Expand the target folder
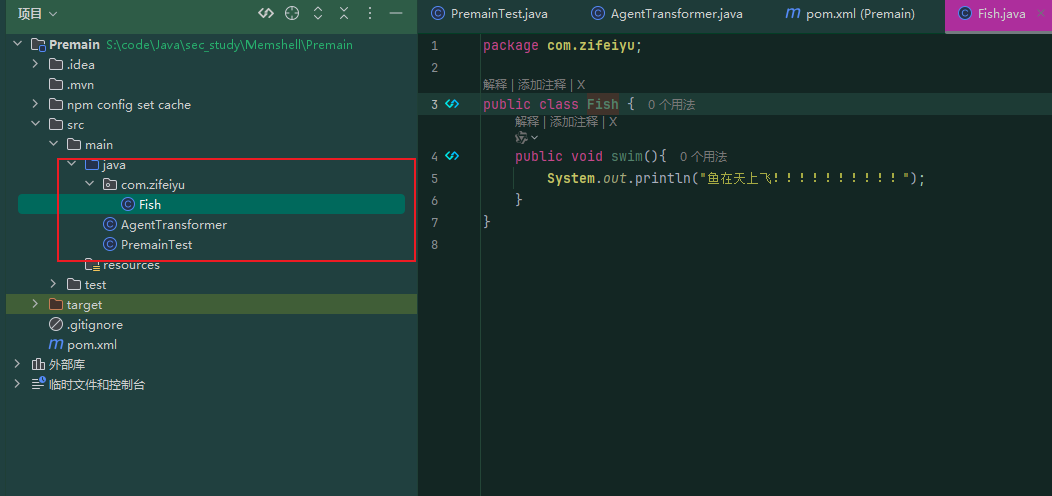 pyautogui.click(x=36, y=304)
